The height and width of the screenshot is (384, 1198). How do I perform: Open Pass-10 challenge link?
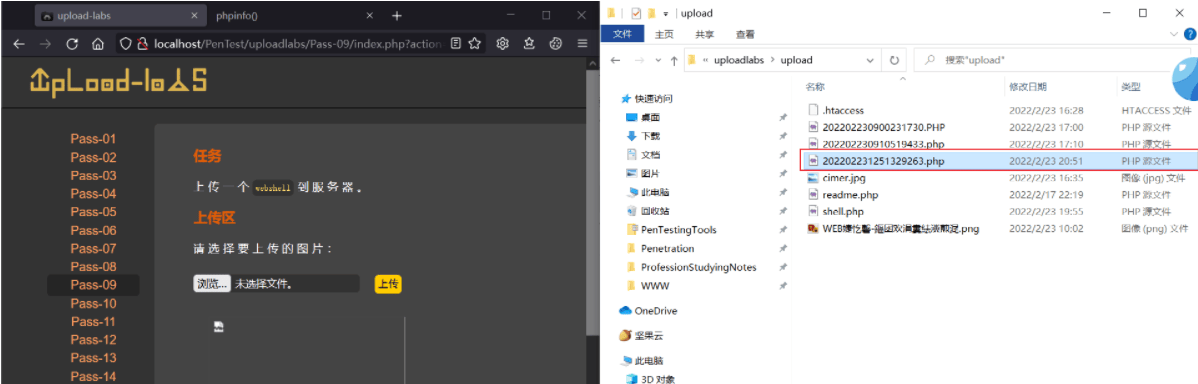93,303
